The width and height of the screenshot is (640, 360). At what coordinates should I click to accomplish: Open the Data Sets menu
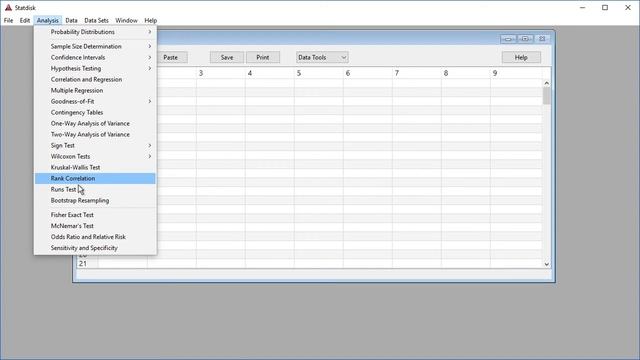coord(96,20)
